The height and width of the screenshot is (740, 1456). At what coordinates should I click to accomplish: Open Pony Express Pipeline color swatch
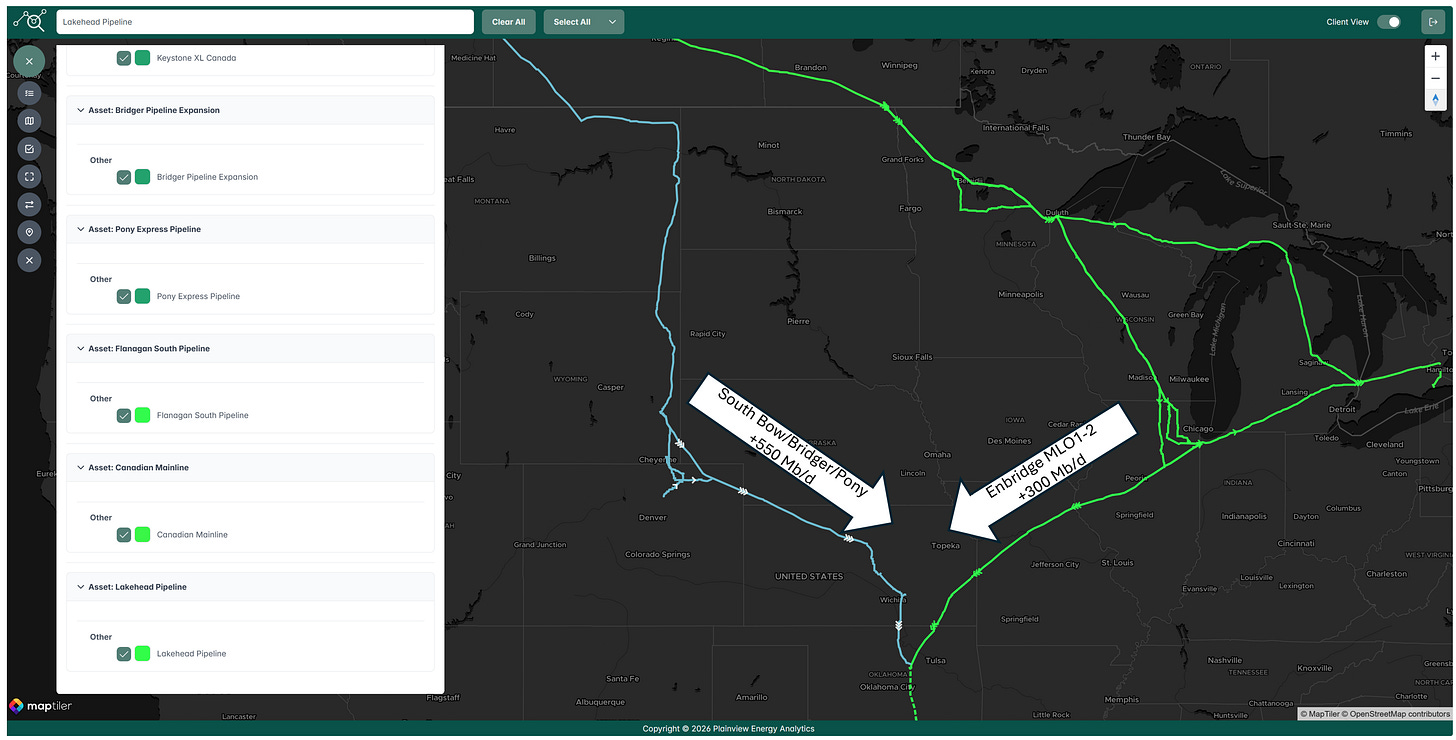tap(143, 296)
